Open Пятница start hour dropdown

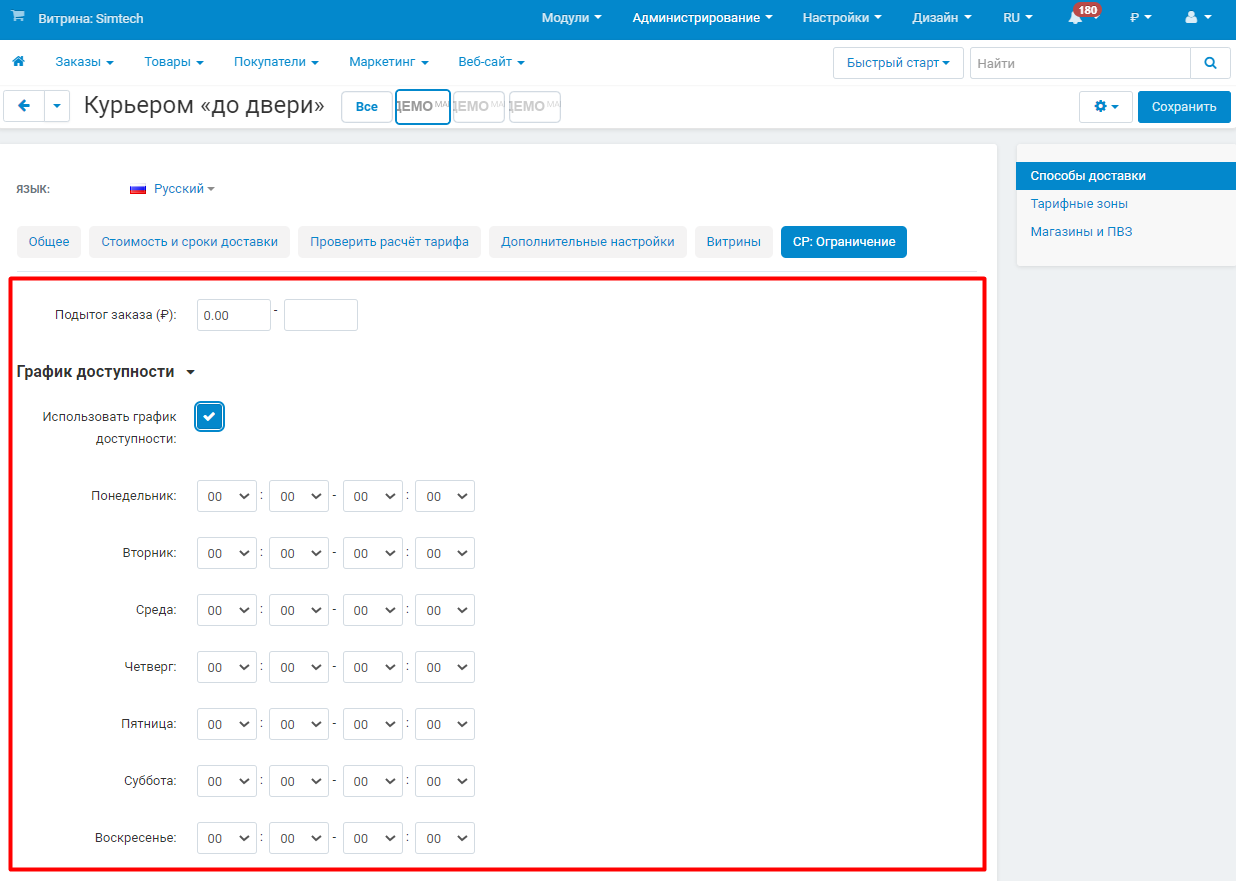click(x=227, y=724)
